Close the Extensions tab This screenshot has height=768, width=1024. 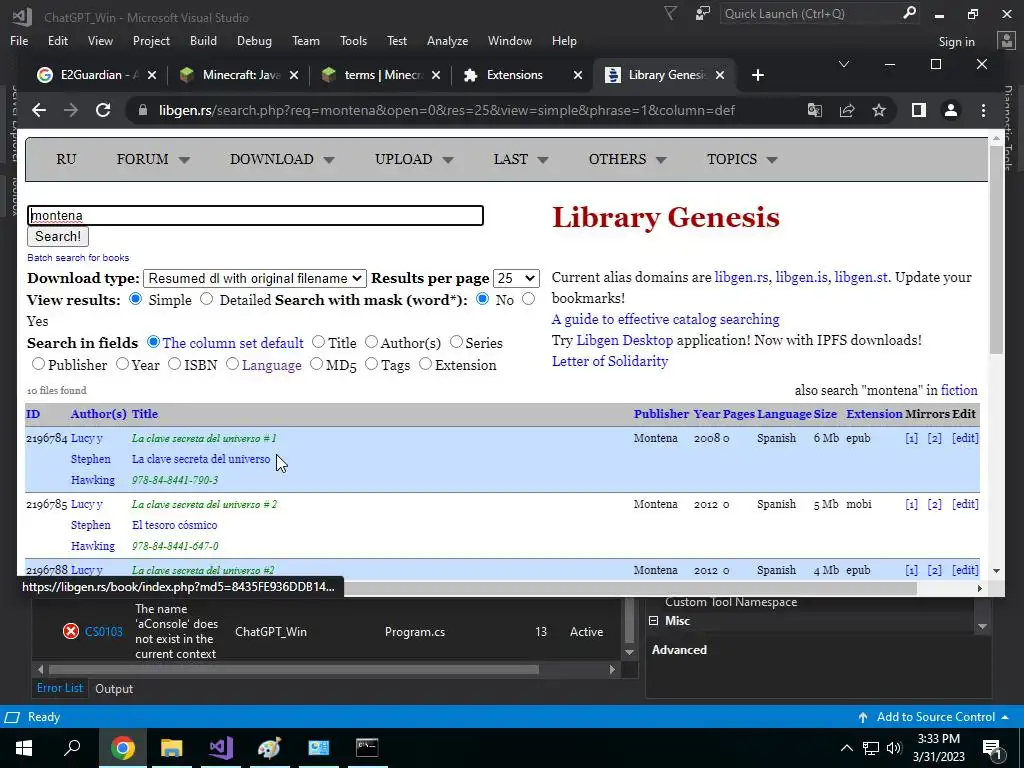(578, 75)
